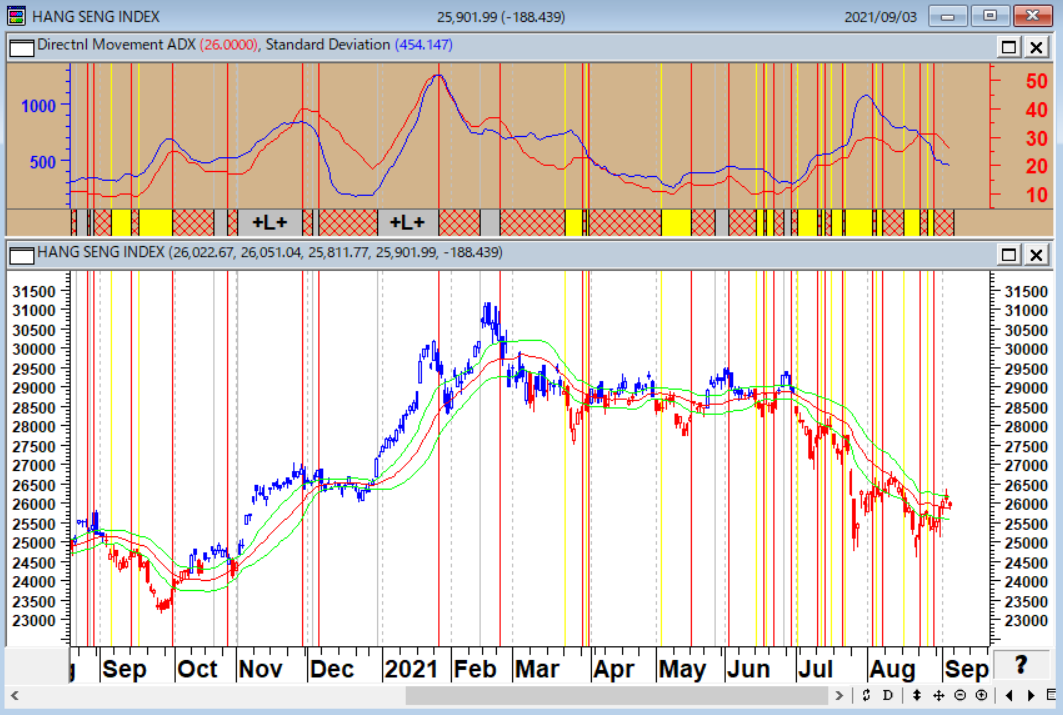Click the Directnl Movement ADX label
The image size is (1063, 715).
116,45
